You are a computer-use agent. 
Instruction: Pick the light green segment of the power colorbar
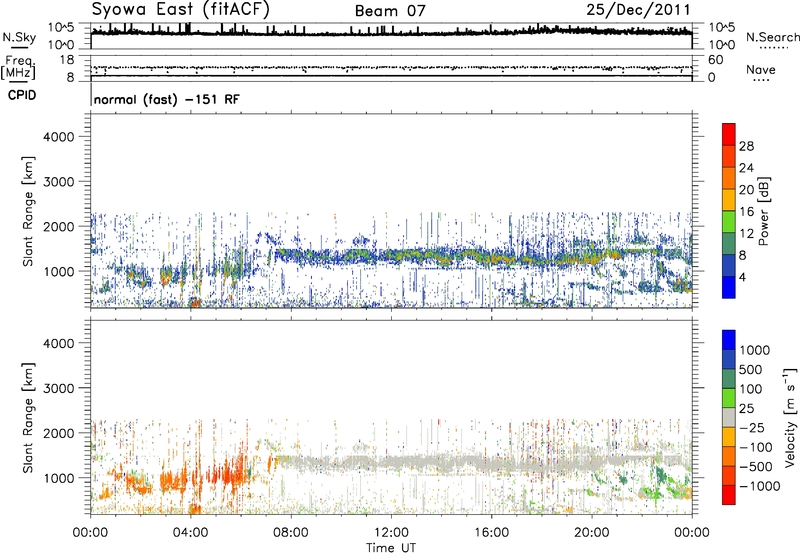[x=729, y=222]
